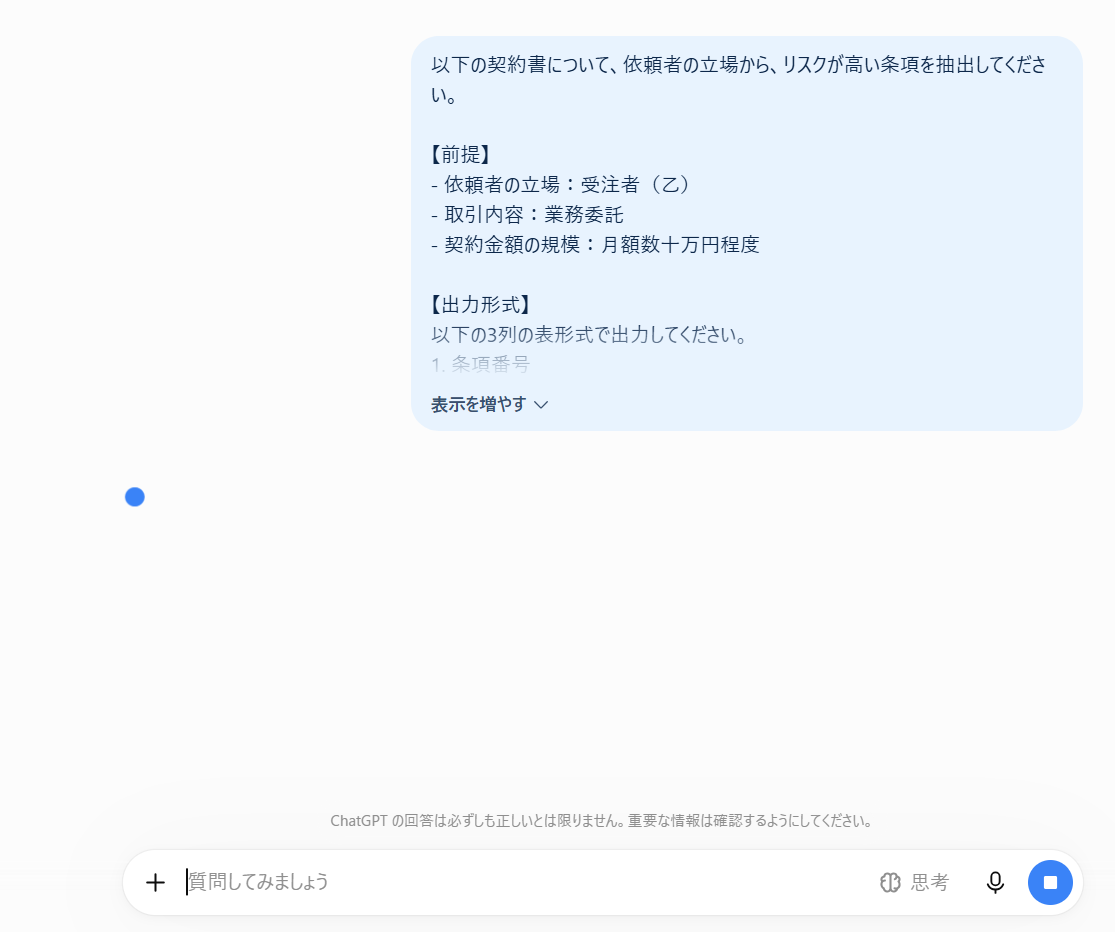Activate the microphone voice input icon
The height and width of the screenshot is (932, 1115).
click(x=995, y=882)
